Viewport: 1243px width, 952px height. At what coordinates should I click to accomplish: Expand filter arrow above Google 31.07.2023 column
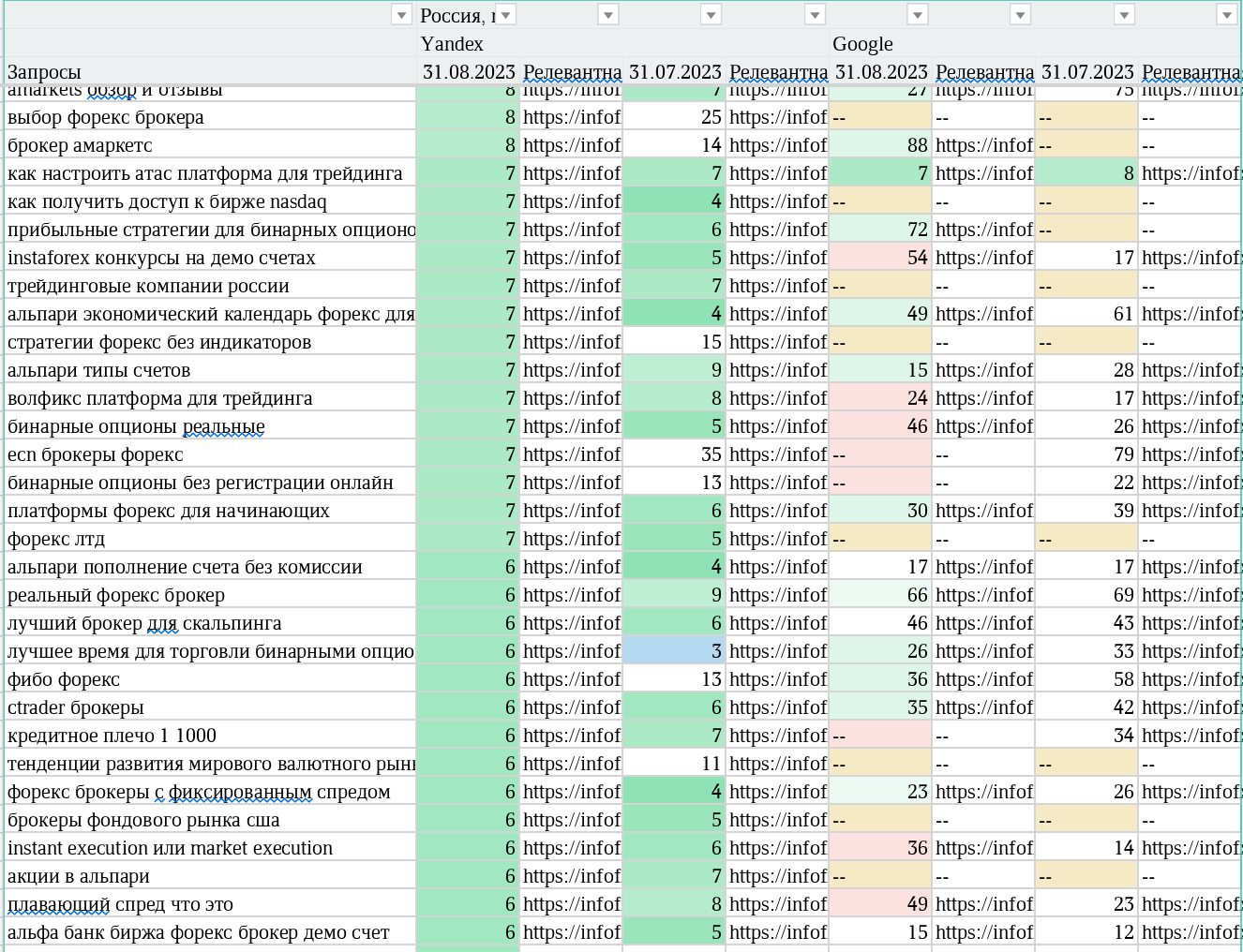(x=1124, y=14)
